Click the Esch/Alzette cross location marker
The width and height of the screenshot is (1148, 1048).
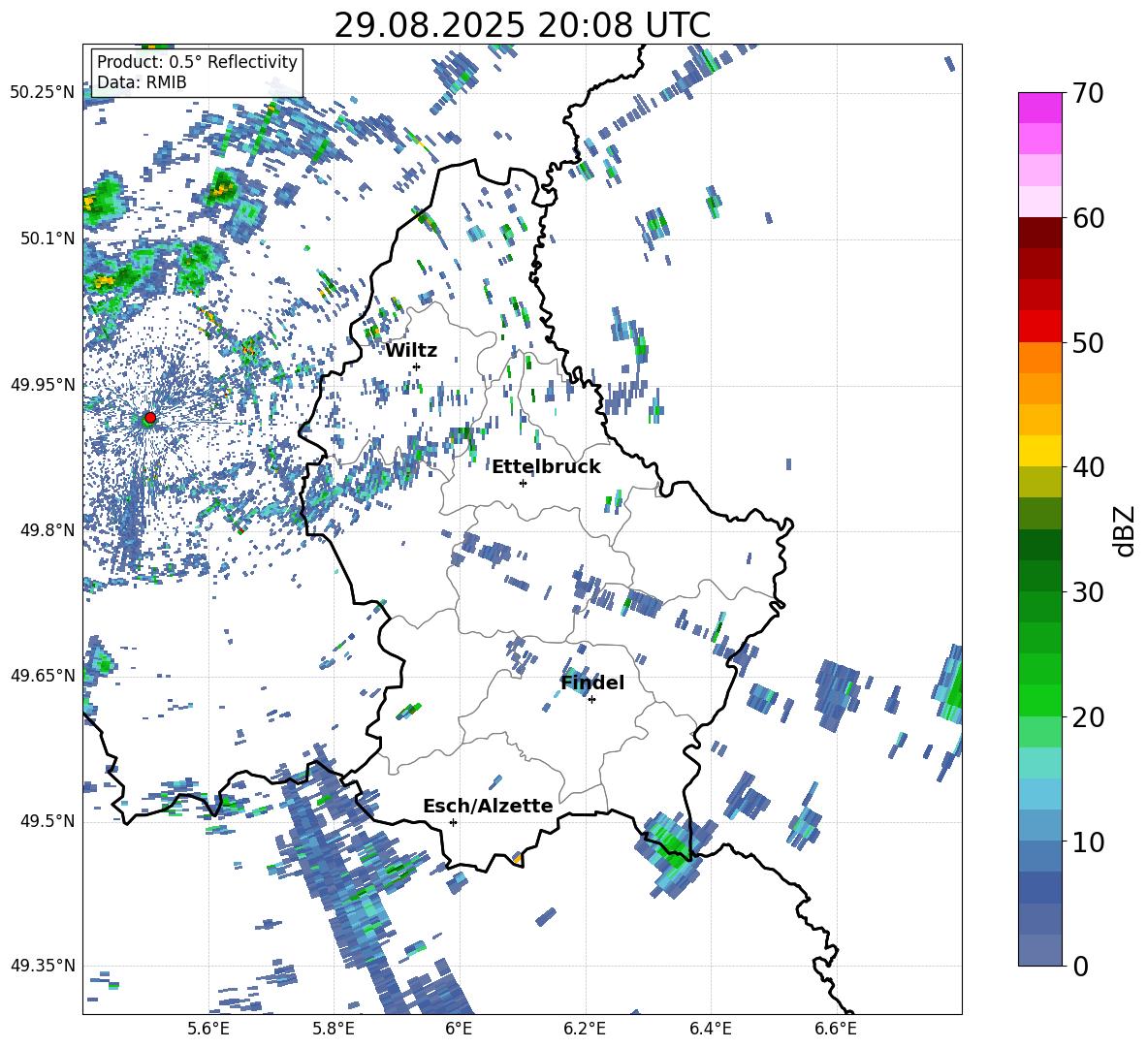tap(453, 822)
